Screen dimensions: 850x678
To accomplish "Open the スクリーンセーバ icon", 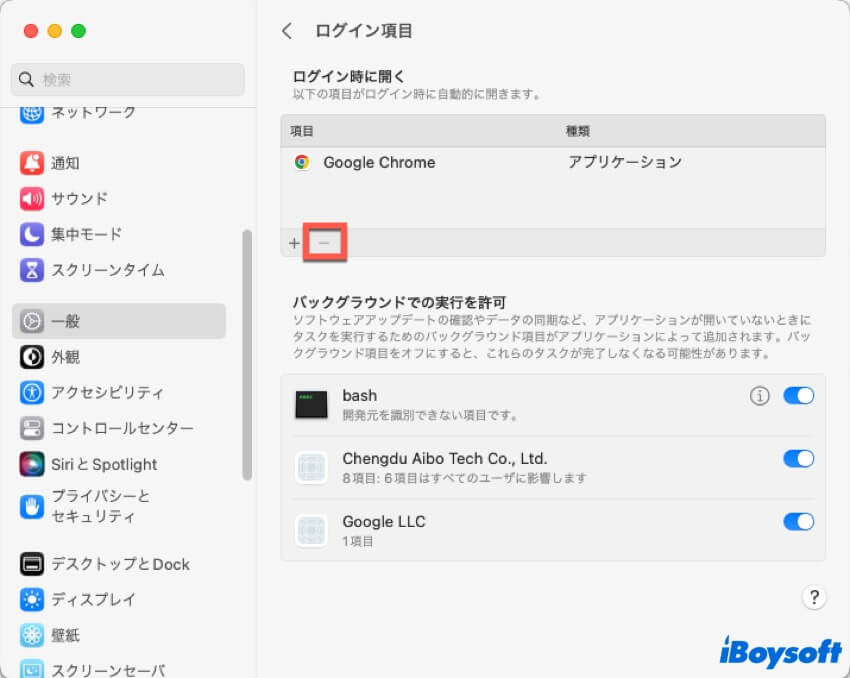I will (32, 669).
